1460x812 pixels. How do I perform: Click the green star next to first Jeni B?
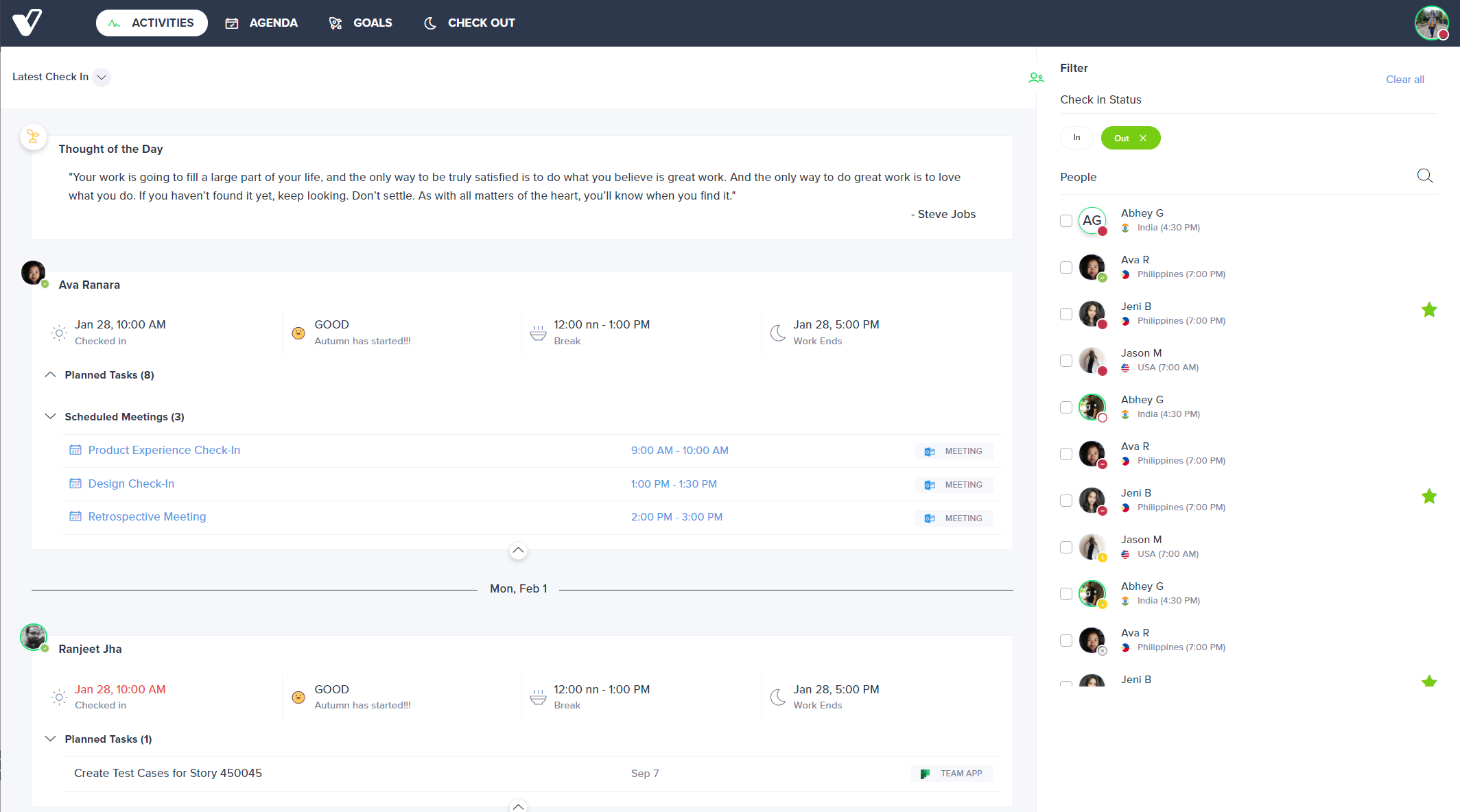point(1429,310)
